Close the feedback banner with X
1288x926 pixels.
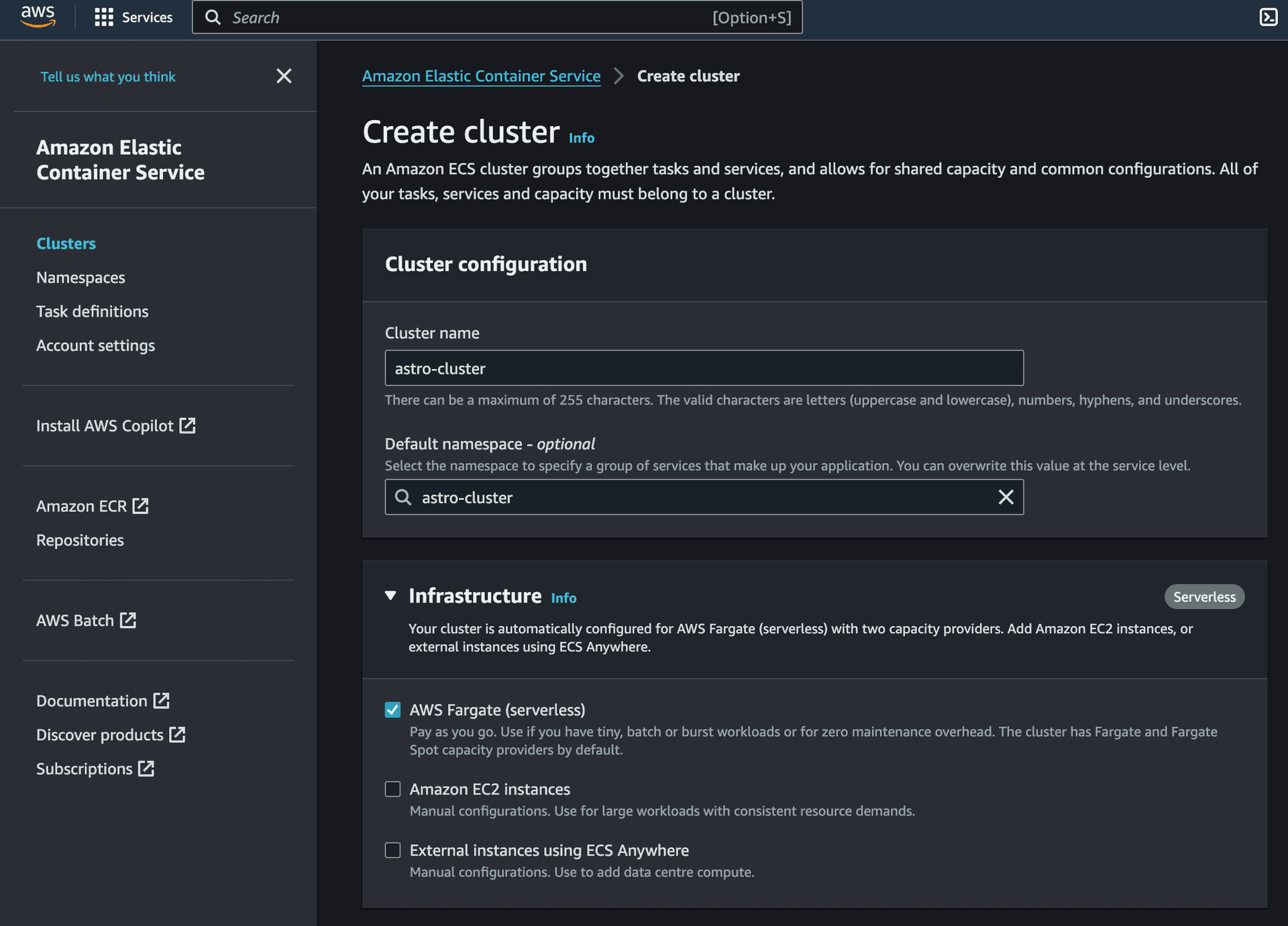pyautogui.click(x=284, y=76)
